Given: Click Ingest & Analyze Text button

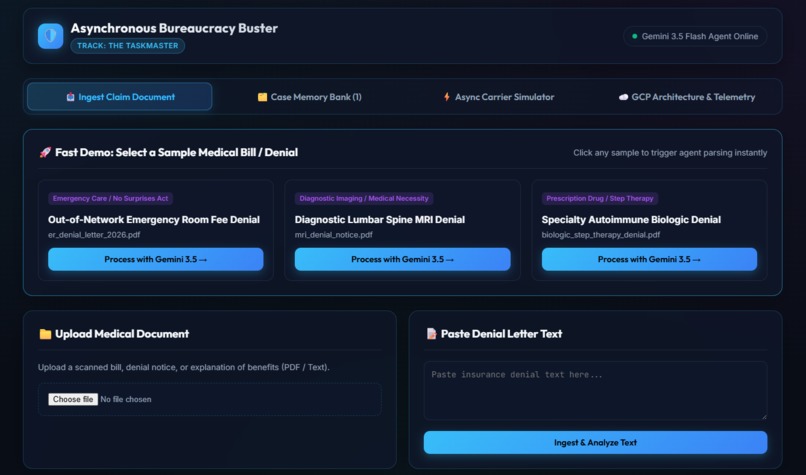Looking at the screenshot, I should coord(595,443).
